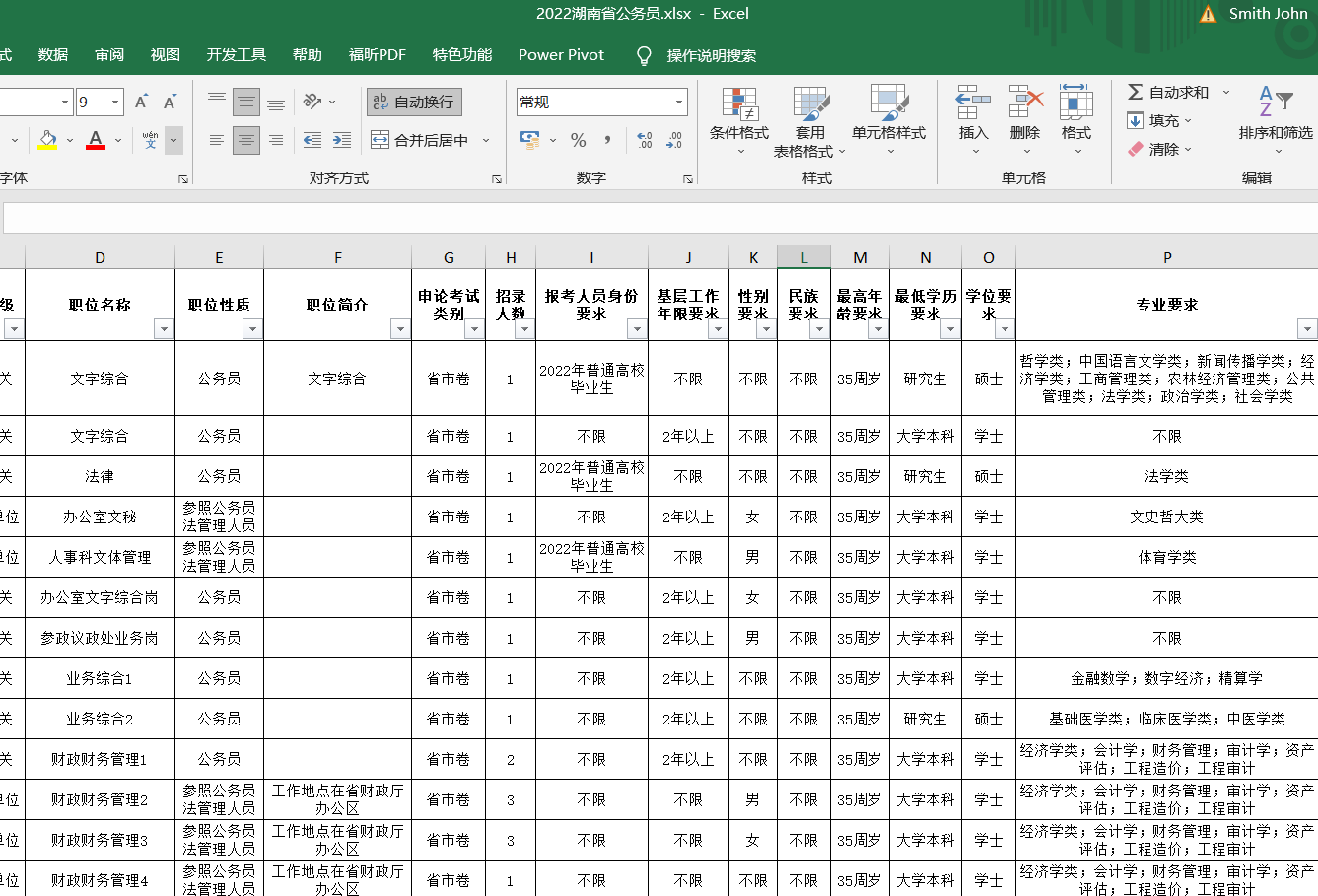Open filter dropdown for 性别要求 column
The width and height of the screenshot is (1318, 896).
click(766, 329)
